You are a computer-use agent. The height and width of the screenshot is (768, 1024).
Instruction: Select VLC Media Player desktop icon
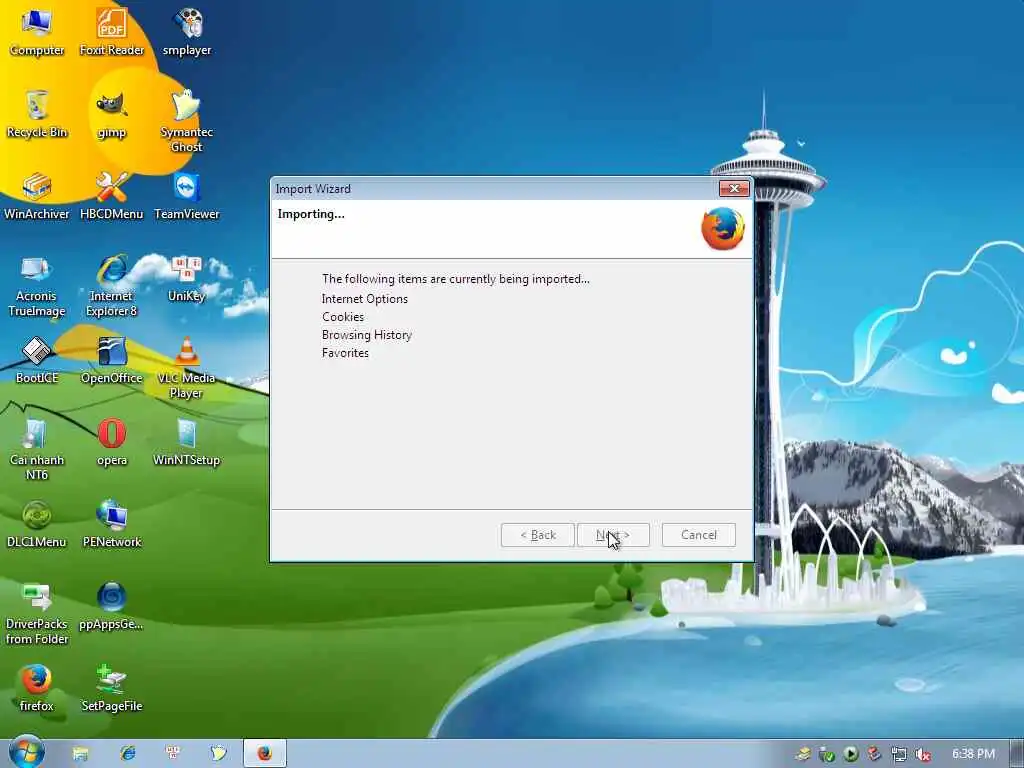[x=187, y=368]
